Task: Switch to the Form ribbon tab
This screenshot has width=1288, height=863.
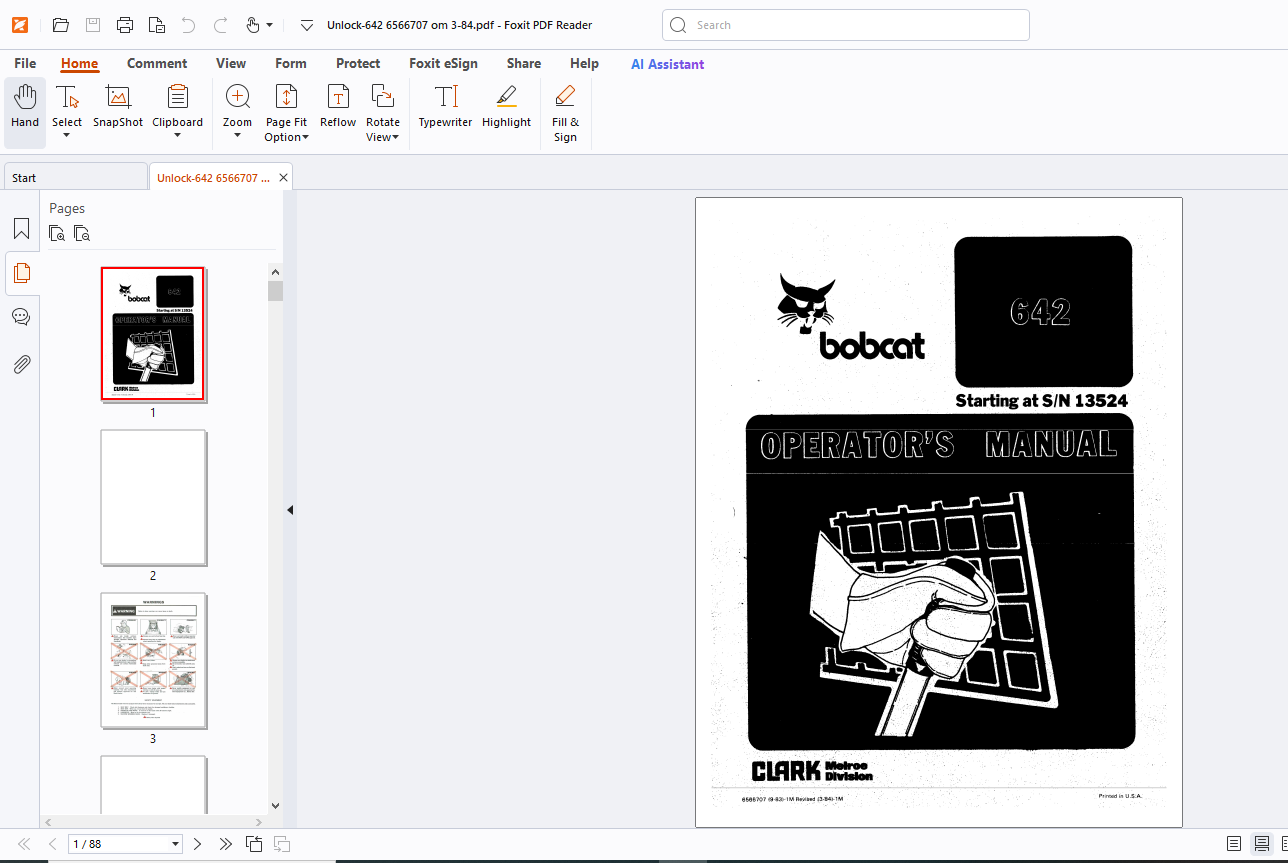Action: [291, 63]
